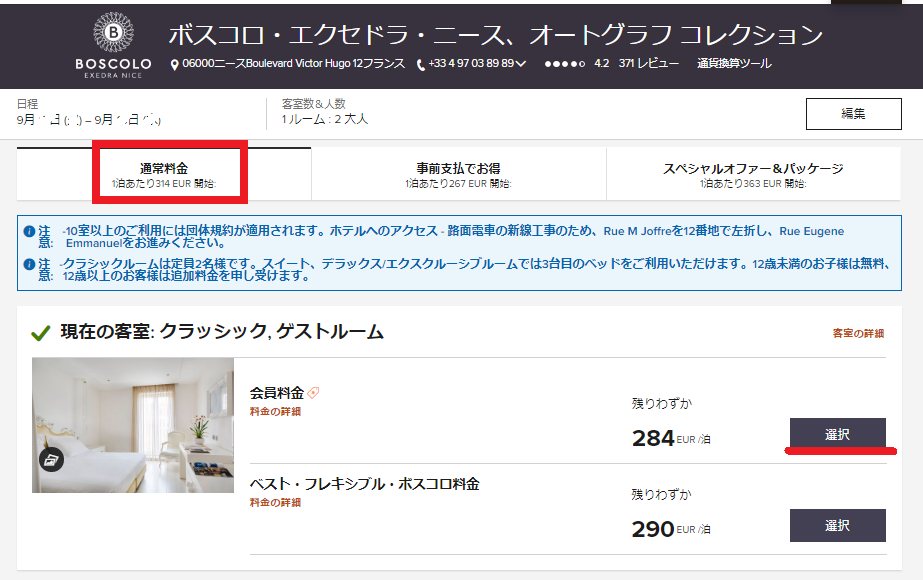Open the スペシャルオファー＆パッケージ tab
This screenshot has height=580, width=923.
(x=753, y=174)
